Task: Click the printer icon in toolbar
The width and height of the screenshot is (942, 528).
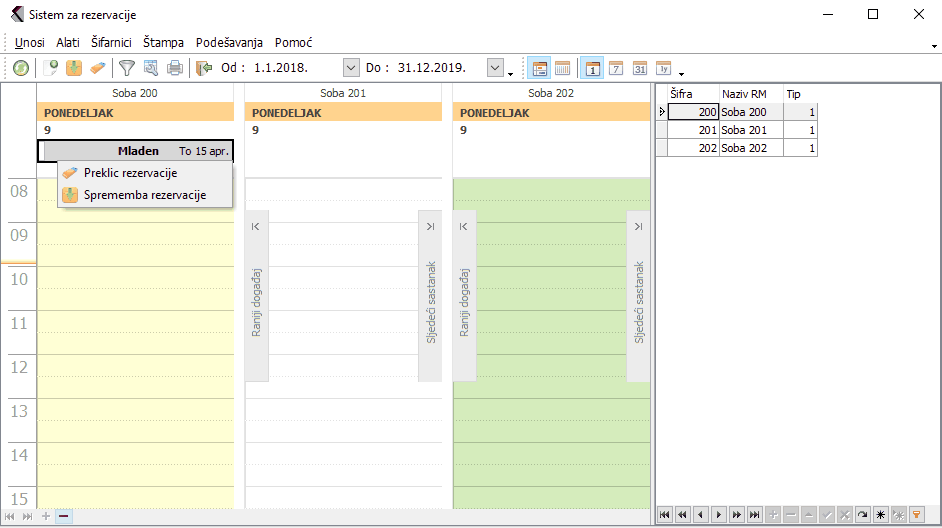Action: (x=175, y=68)
